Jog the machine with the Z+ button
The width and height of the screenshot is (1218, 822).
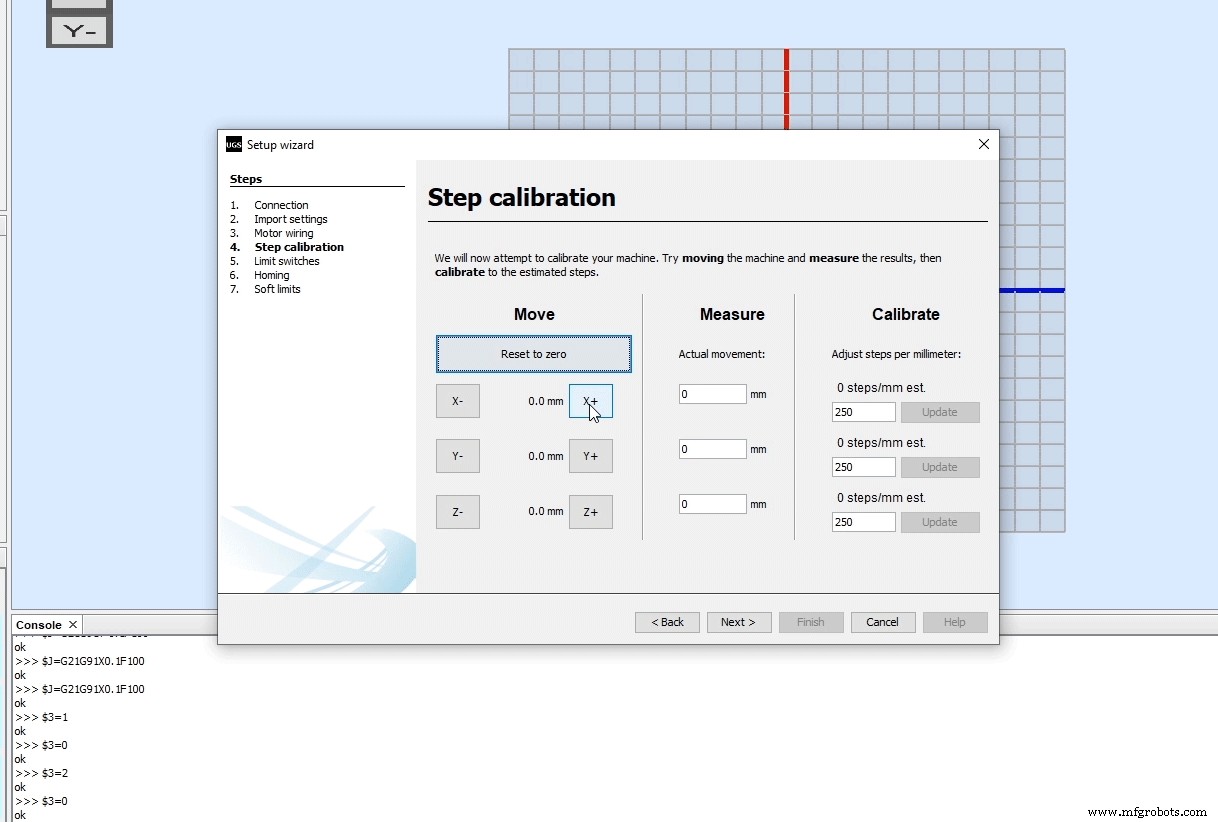point(591,511)
